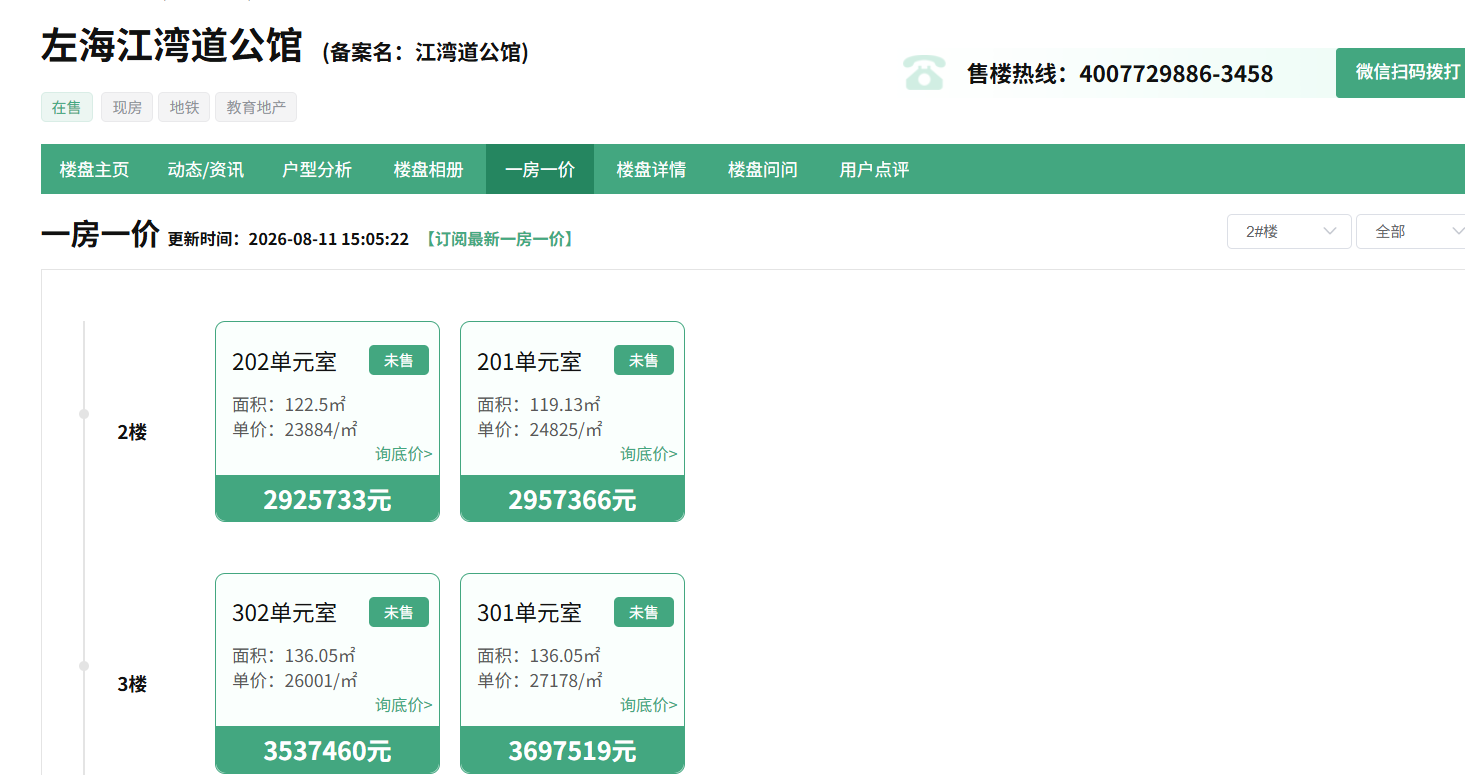Screen dimensions: 1465x775
Task: Click the 3楼 timeline dot
Action: tap(84, 666)
